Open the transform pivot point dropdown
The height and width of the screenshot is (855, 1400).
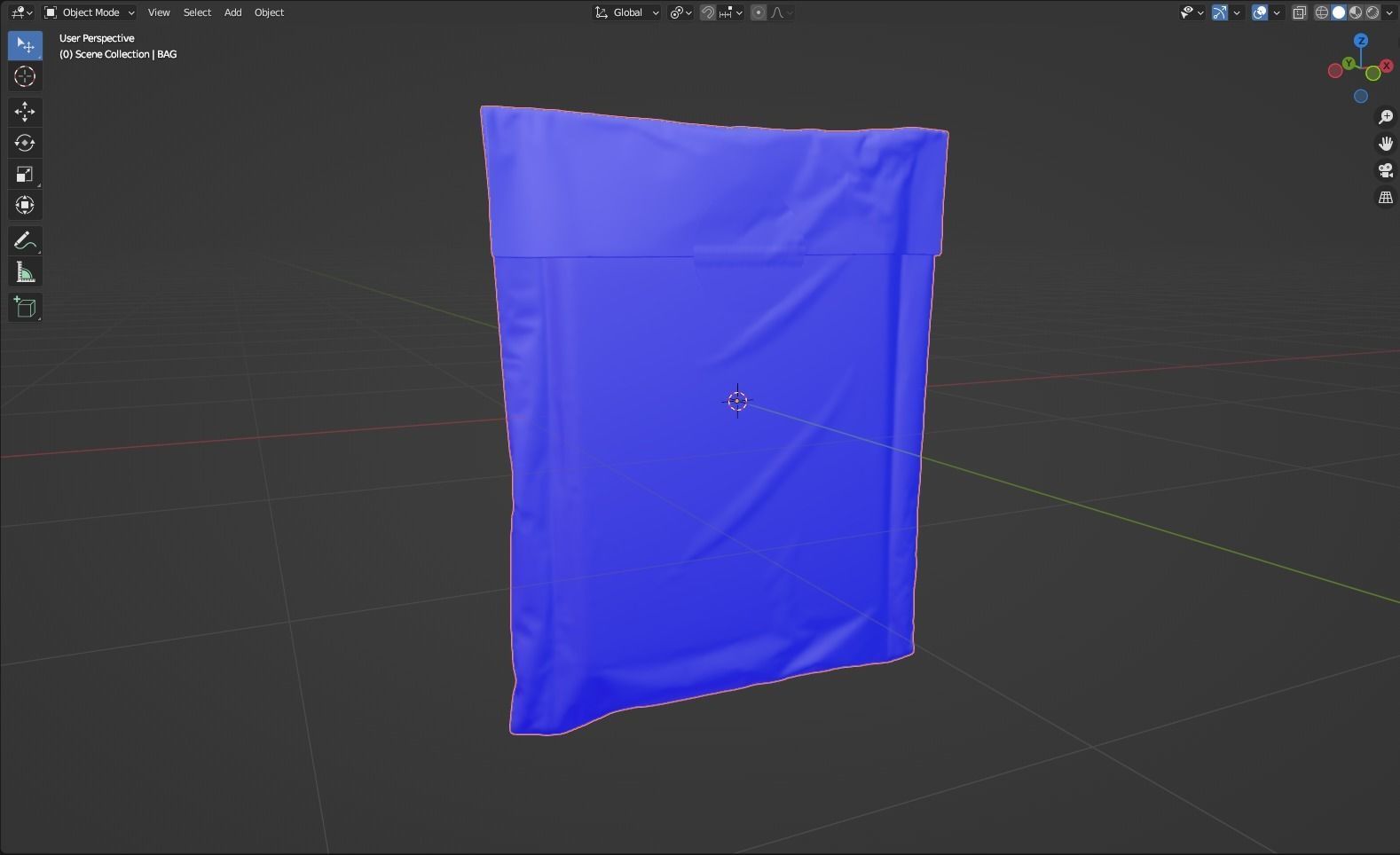[x=680, y=12]
